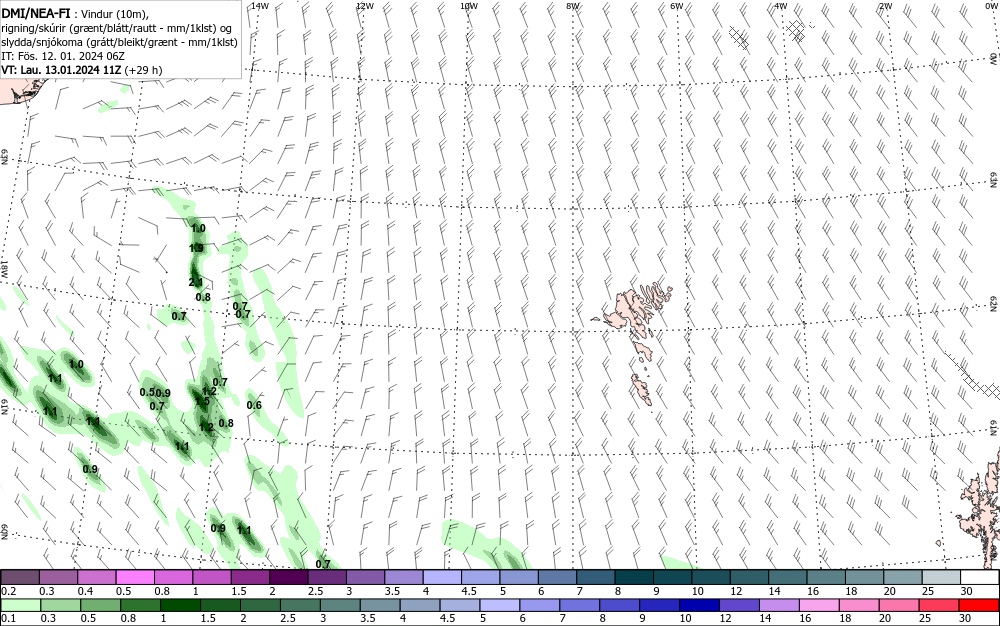
Task: Click the 1.9 precipitation value
Action: pyautogui.click(x=196, y=248)
